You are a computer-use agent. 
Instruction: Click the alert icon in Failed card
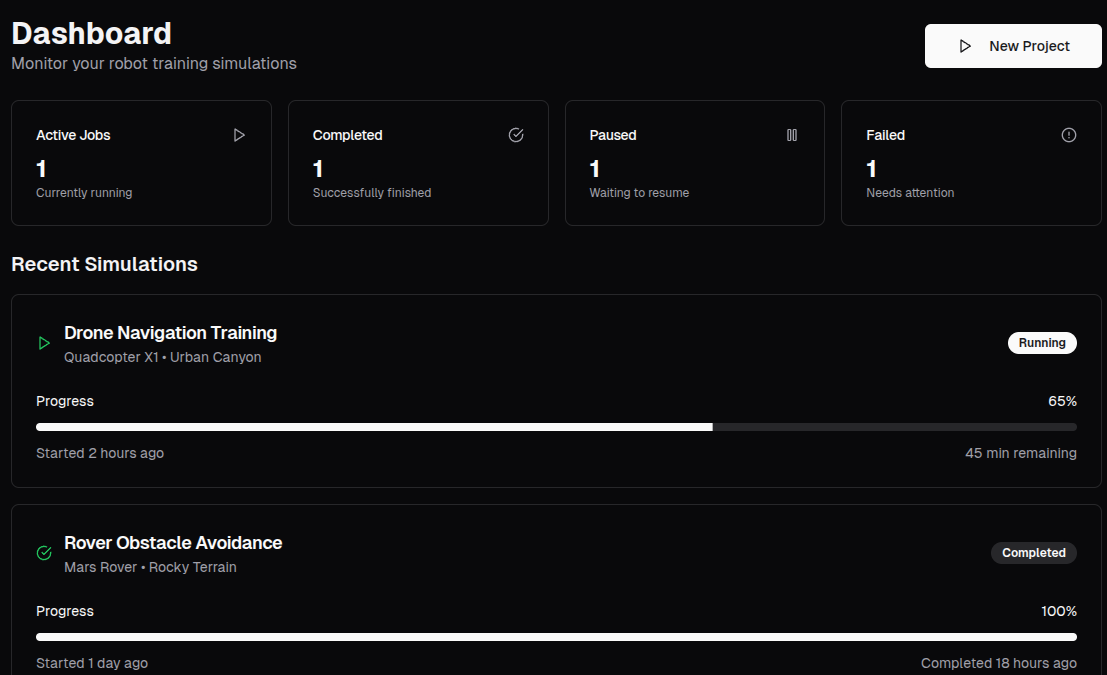[1069, 135]
